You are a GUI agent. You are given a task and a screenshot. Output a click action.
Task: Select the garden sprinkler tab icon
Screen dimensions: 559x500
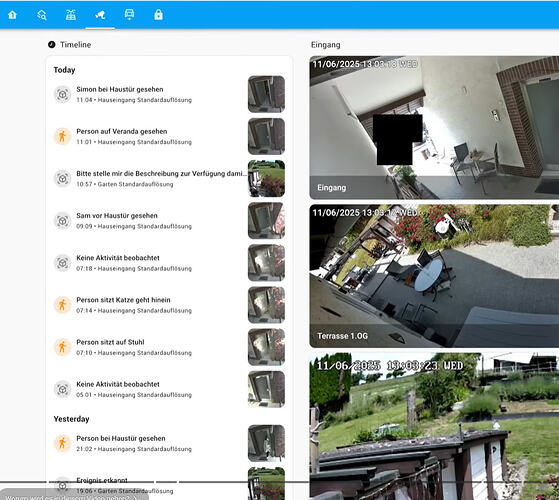click(x=71, y=15)
